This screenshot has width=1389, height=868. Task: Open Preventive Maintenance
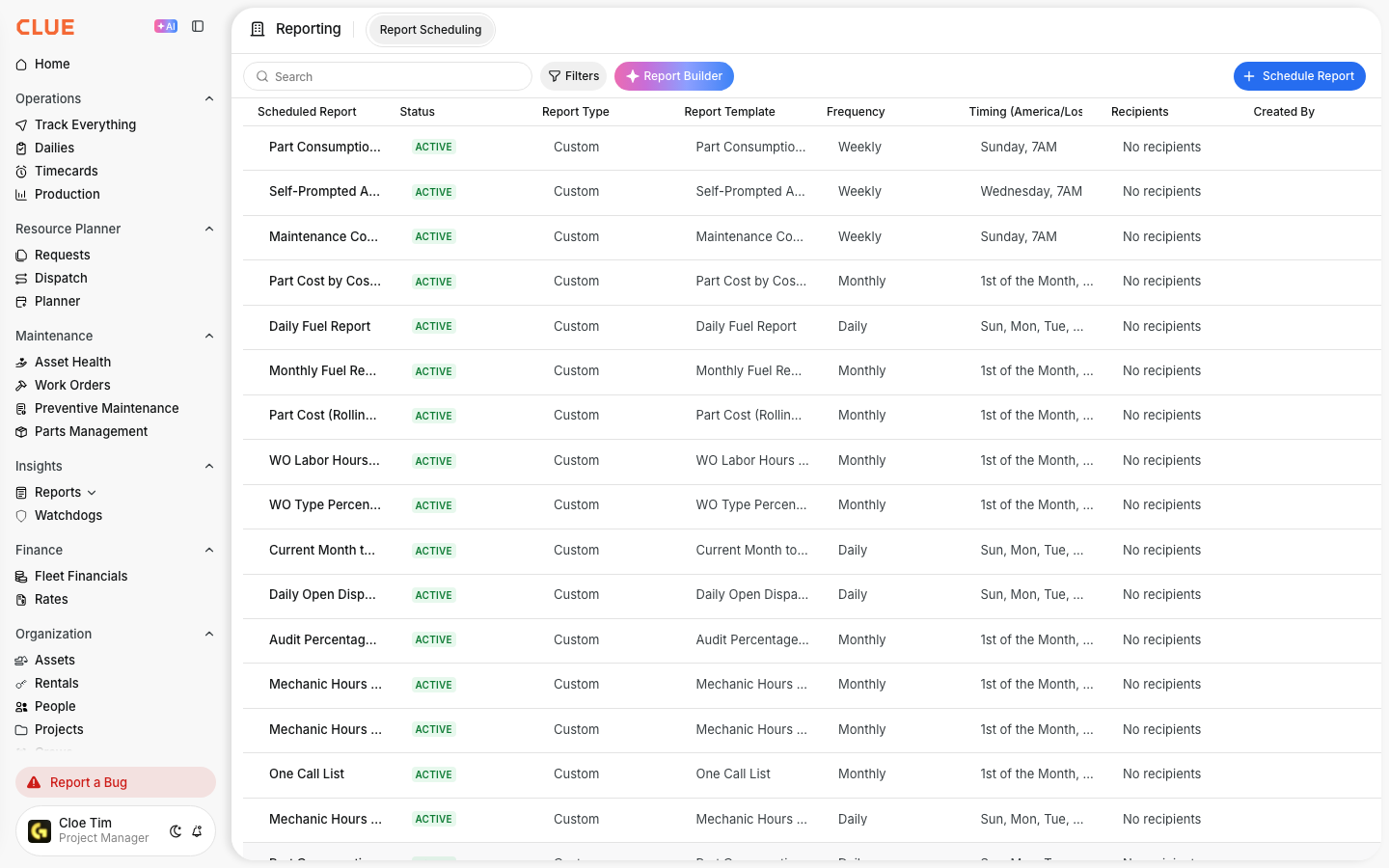[106, 408]
